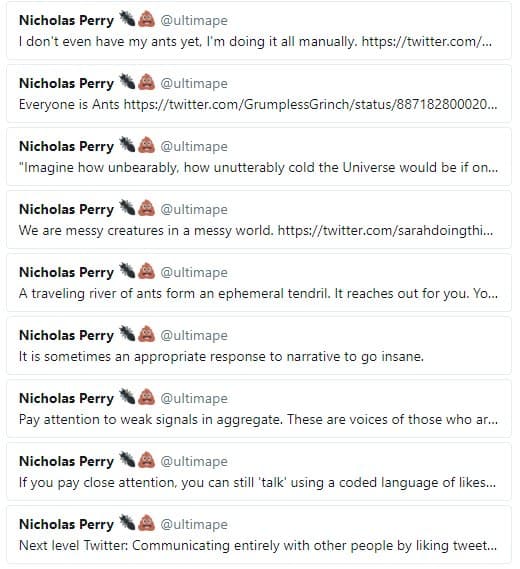Click feather emoji on 'don't even have my ants' tweet
520x569 pixels.
tap(127, 19)
